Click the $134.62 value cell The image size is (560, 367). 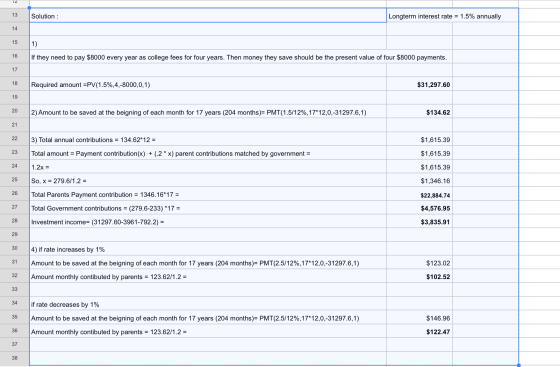(419, 112)
